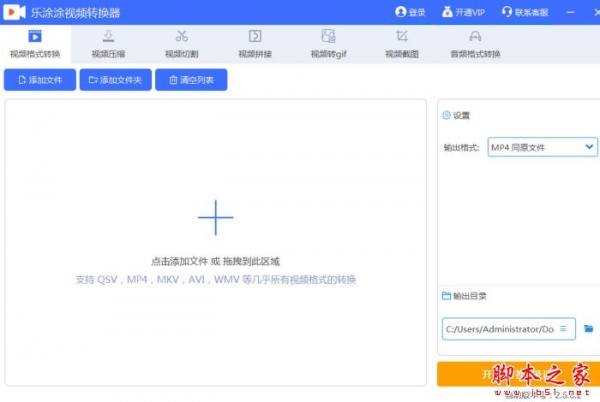Click the 清空列表 button
The width and height of the screenshot is (600, 402).
click(191, 80)
